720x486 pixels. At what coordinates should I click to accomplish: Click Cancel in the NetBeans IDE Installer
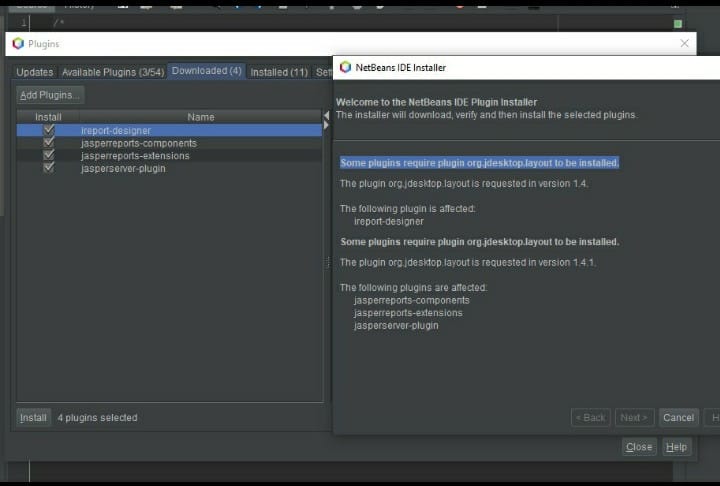click(x=678, y=418)
